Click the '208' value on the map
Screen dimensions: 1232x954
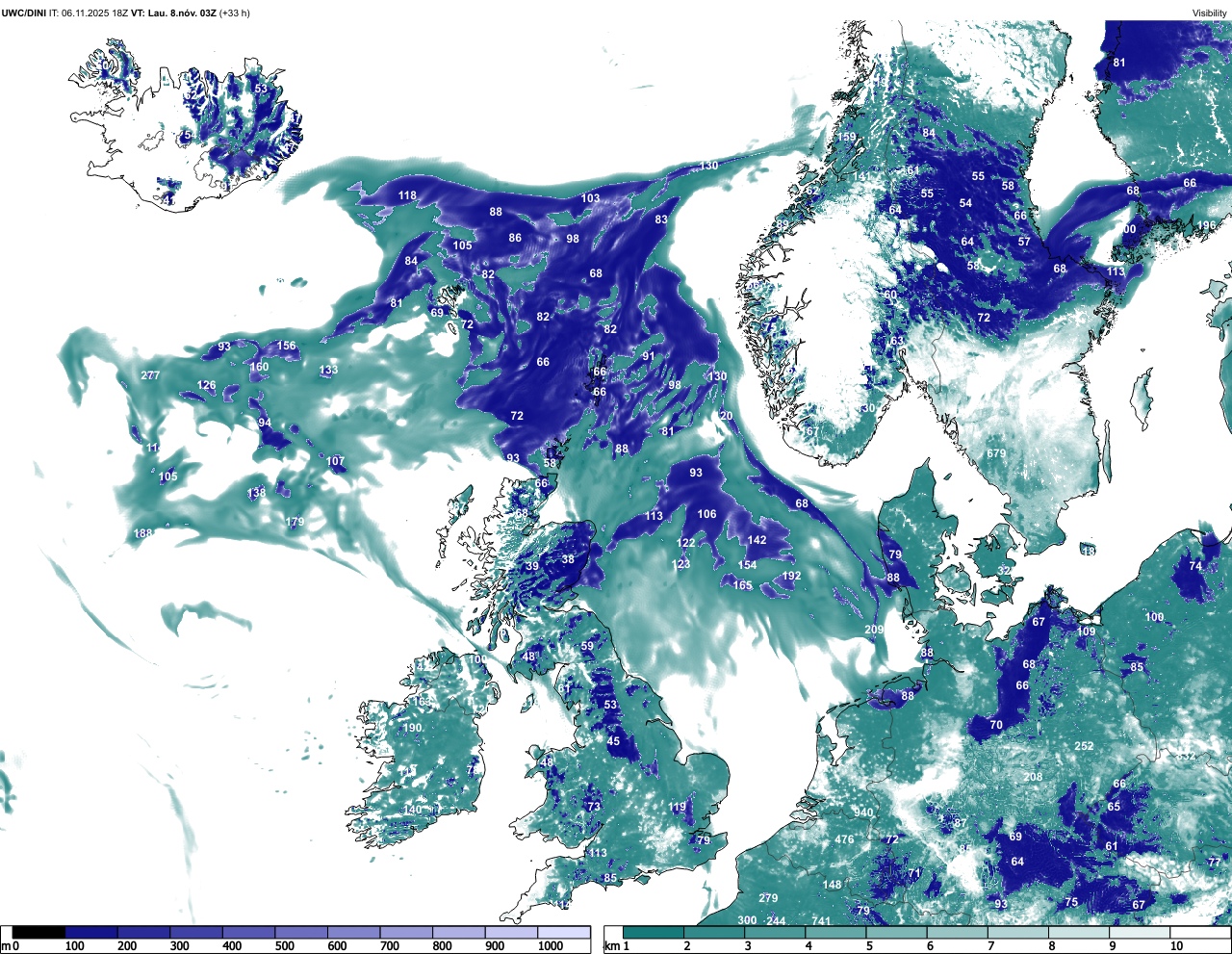(x=1033, y=777)
